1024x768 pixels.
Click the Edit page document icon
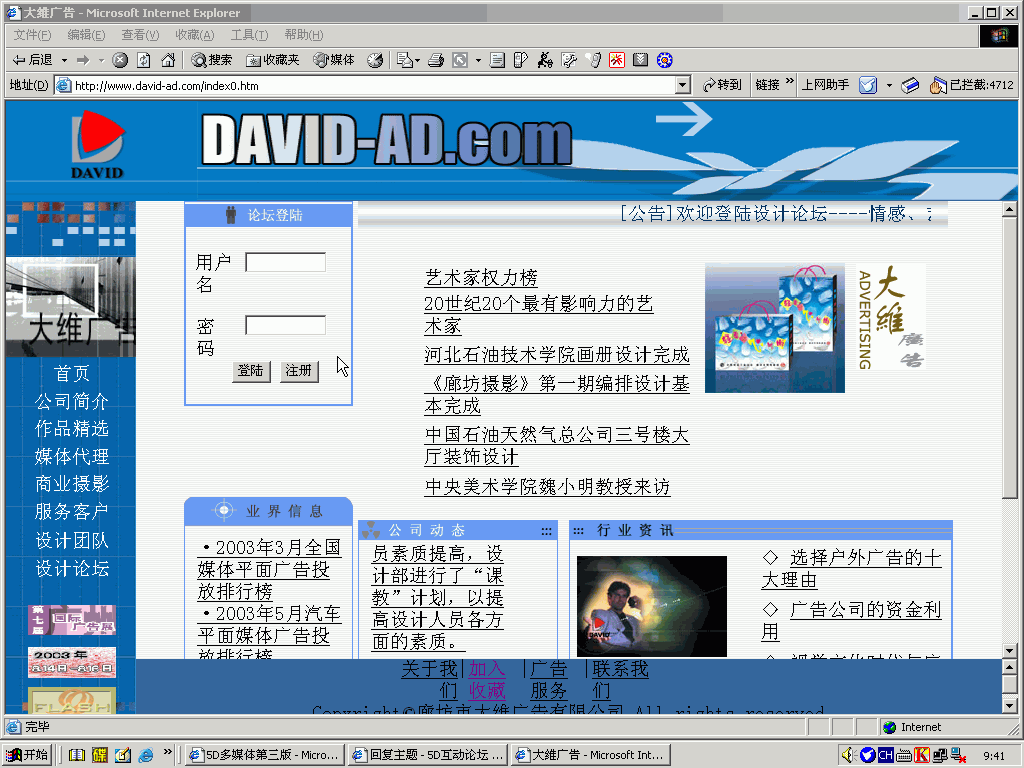point(497,60)
